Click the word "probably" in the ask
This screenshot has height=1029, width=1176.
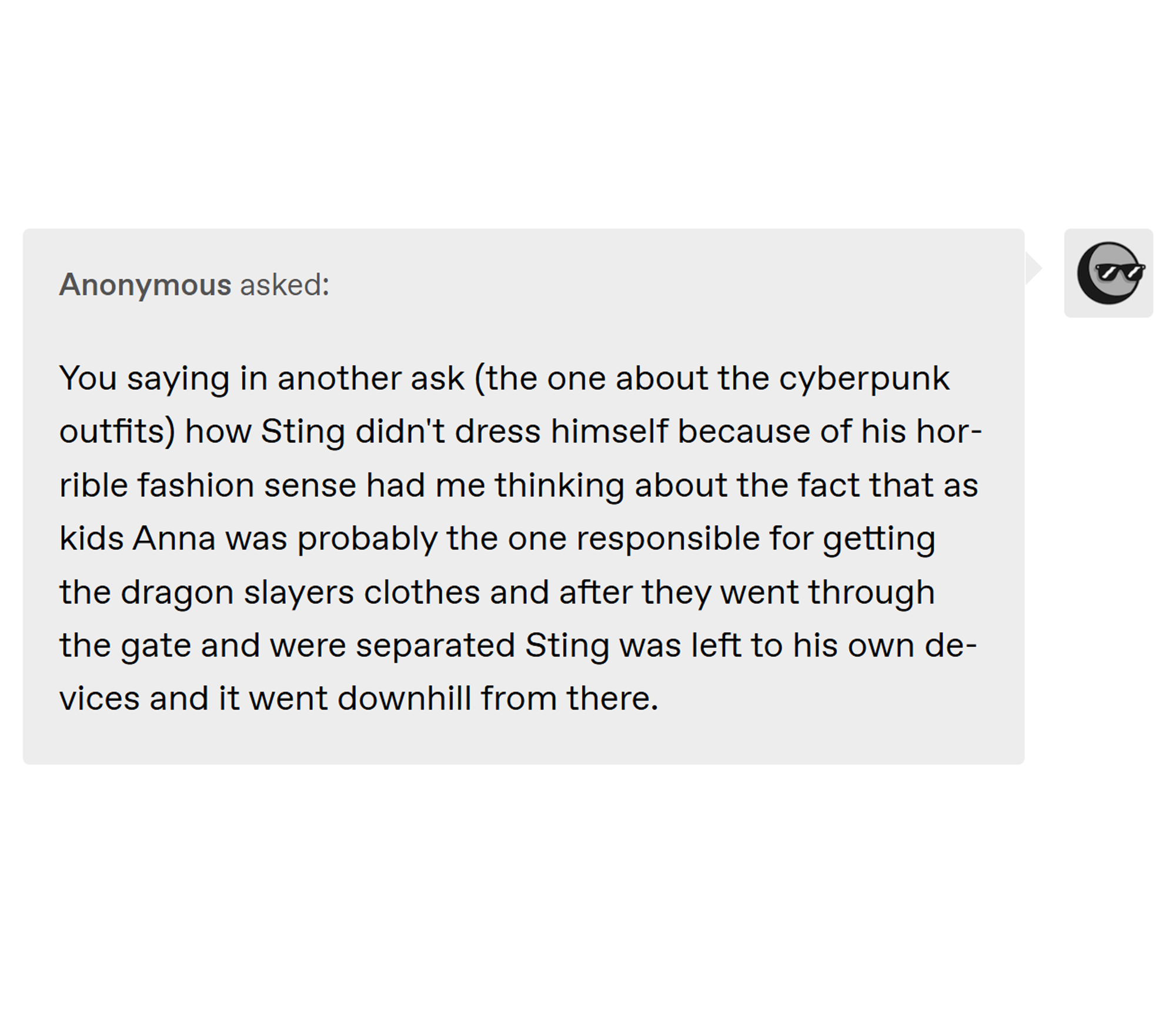[367, 539]
